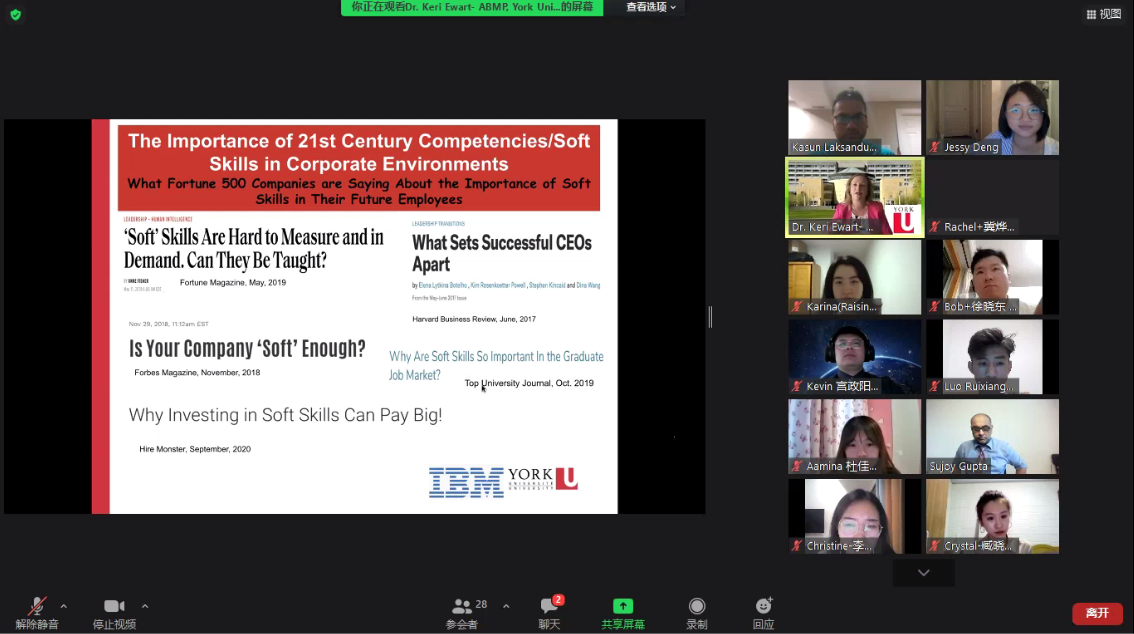Click headline "Is Your Company 'Soft' Enough?"
The width and height of the screenshot is (1134, 634).
[247, 348]
